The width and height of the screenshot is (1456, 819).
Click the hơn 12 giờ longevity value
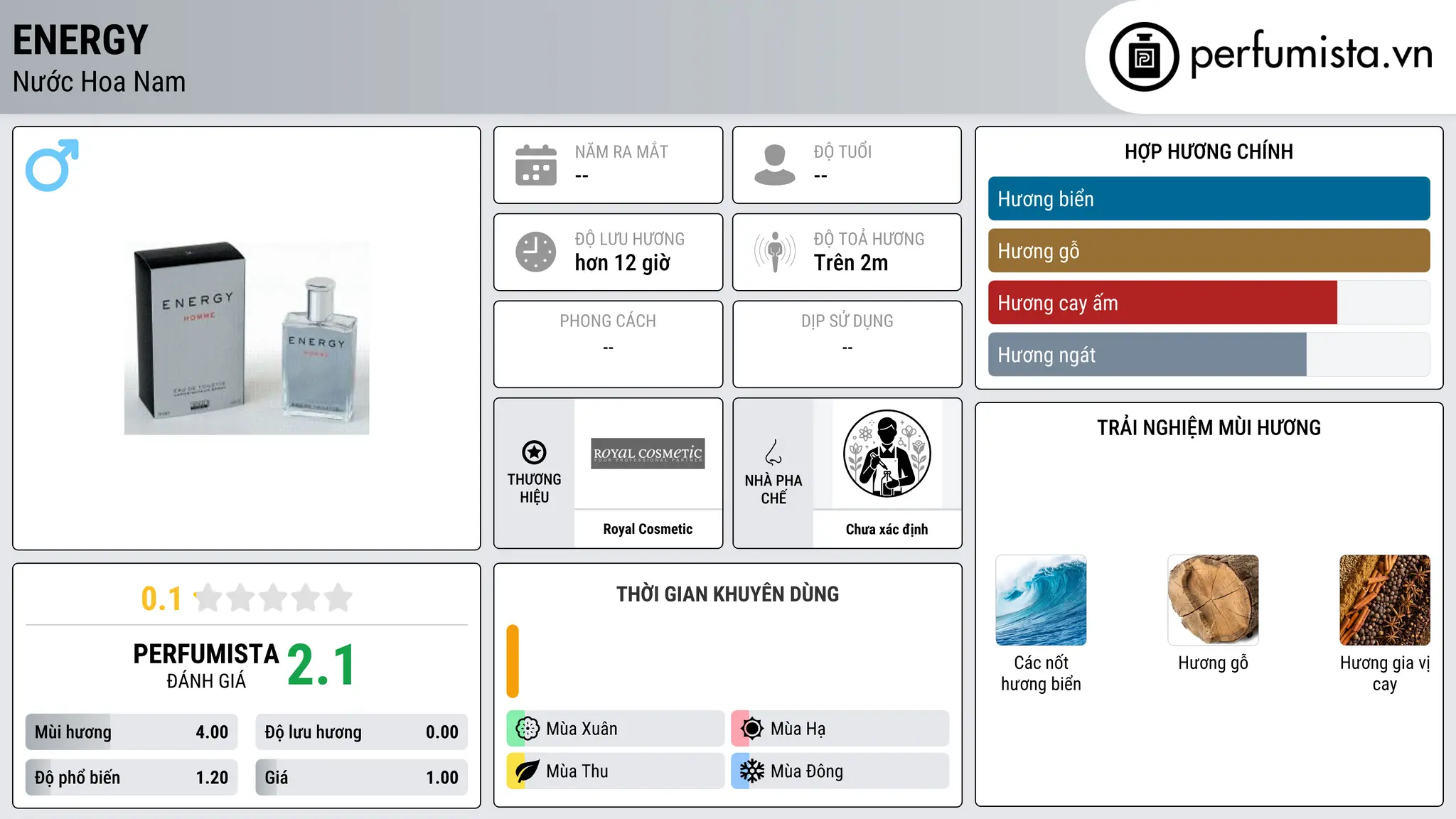coord(623,263)
